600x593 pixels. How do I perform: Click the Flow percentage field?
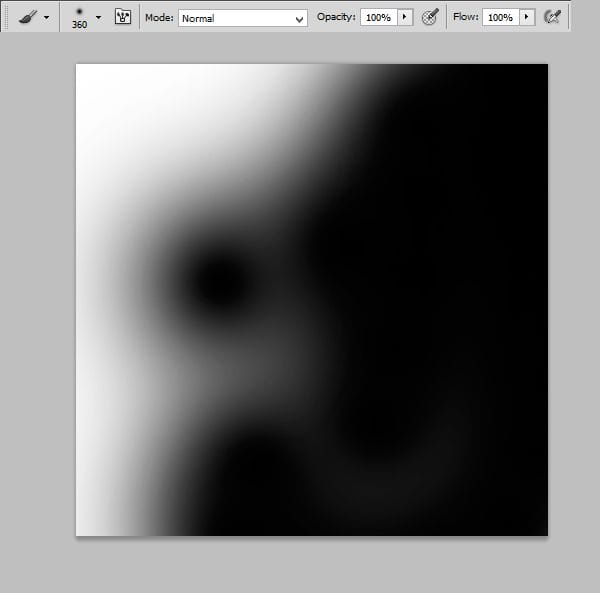click(x=499, y=18)
